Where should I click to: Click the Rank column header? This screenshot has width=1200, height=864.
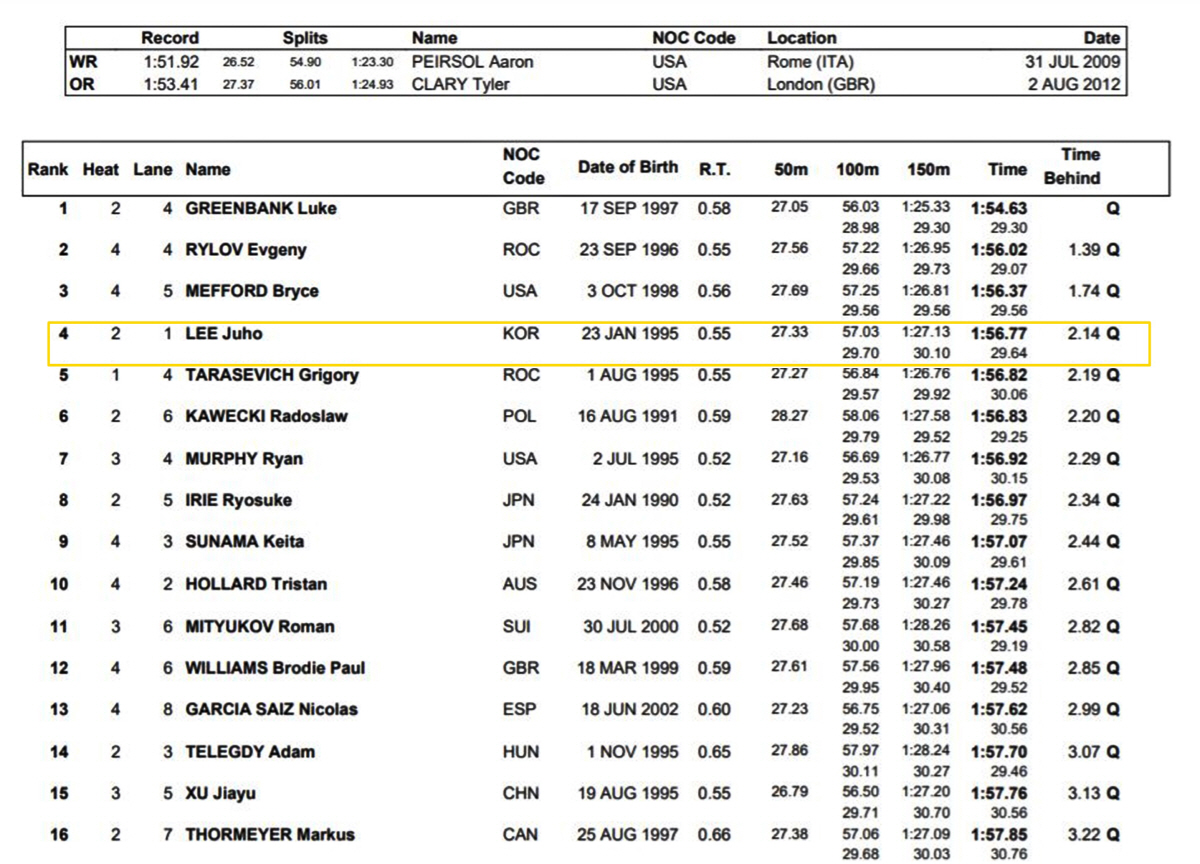point(48,170)
